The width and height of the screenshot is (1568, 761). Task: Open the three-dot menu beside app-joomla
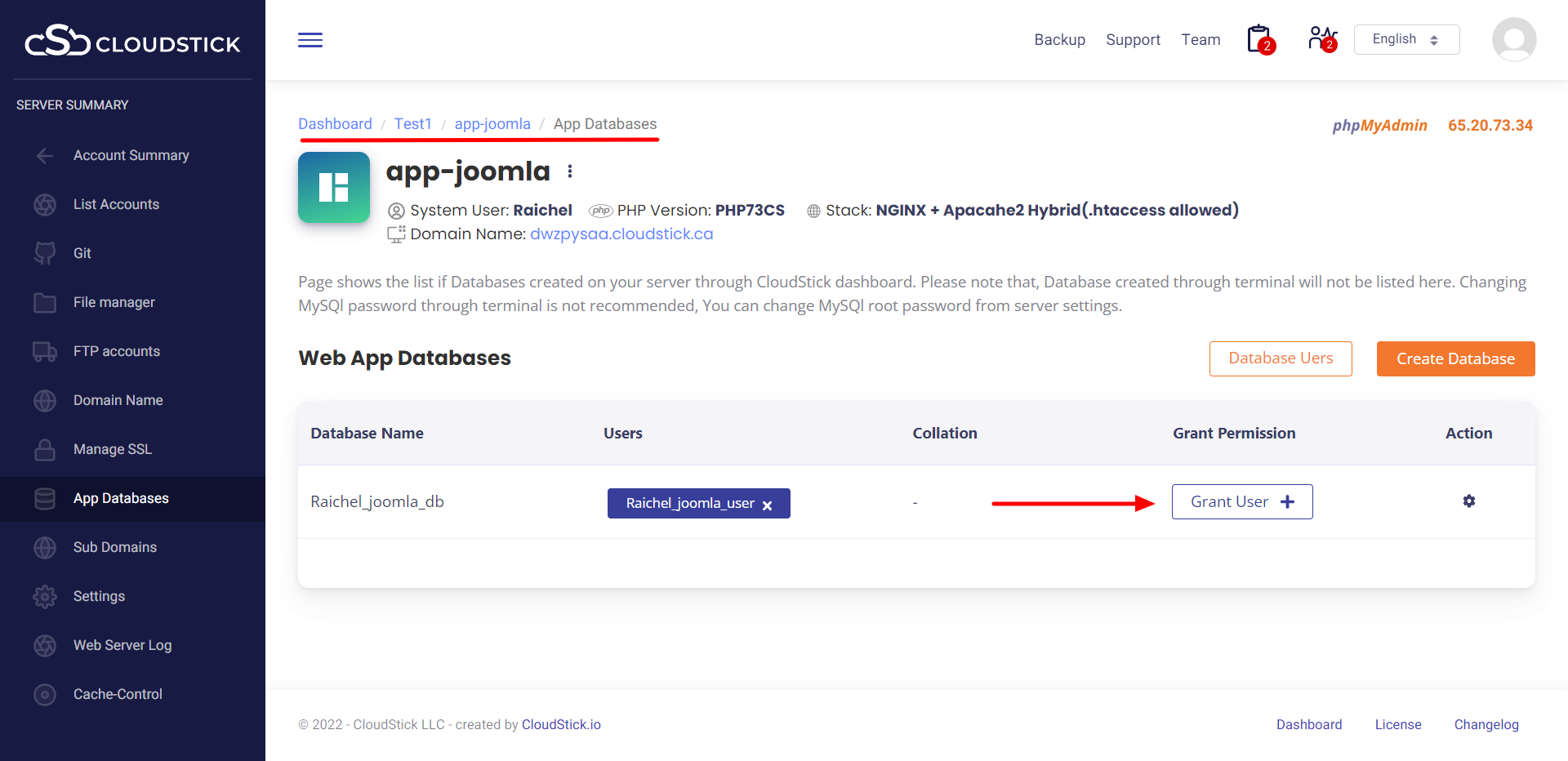570,171
